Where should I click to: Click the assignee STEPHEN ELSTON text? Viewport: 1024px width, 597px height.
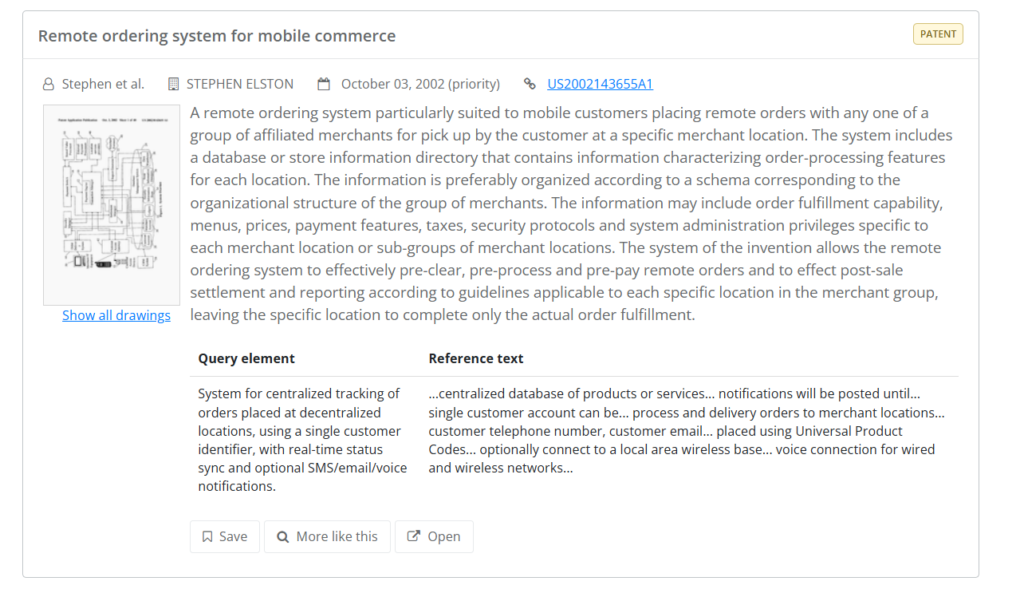pyautogui.click(x=240, y=84)
